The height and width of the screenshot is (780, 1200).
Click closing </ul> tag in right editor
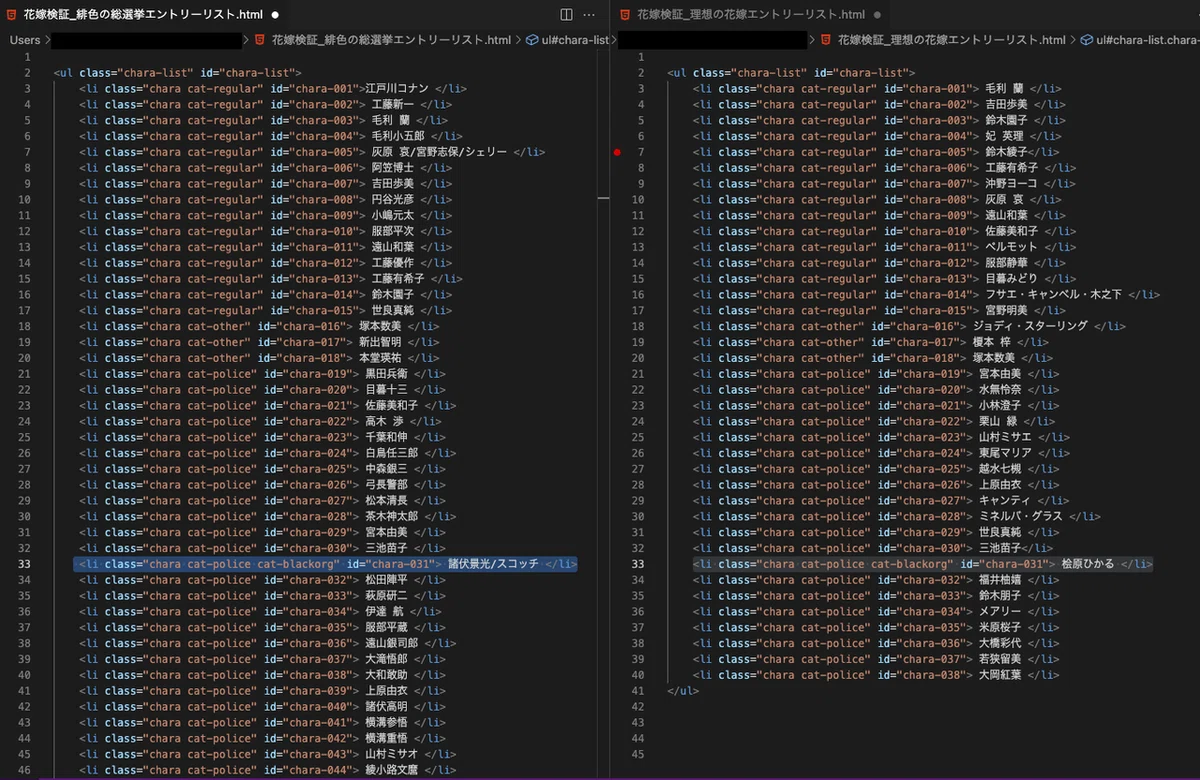[683, 691]
